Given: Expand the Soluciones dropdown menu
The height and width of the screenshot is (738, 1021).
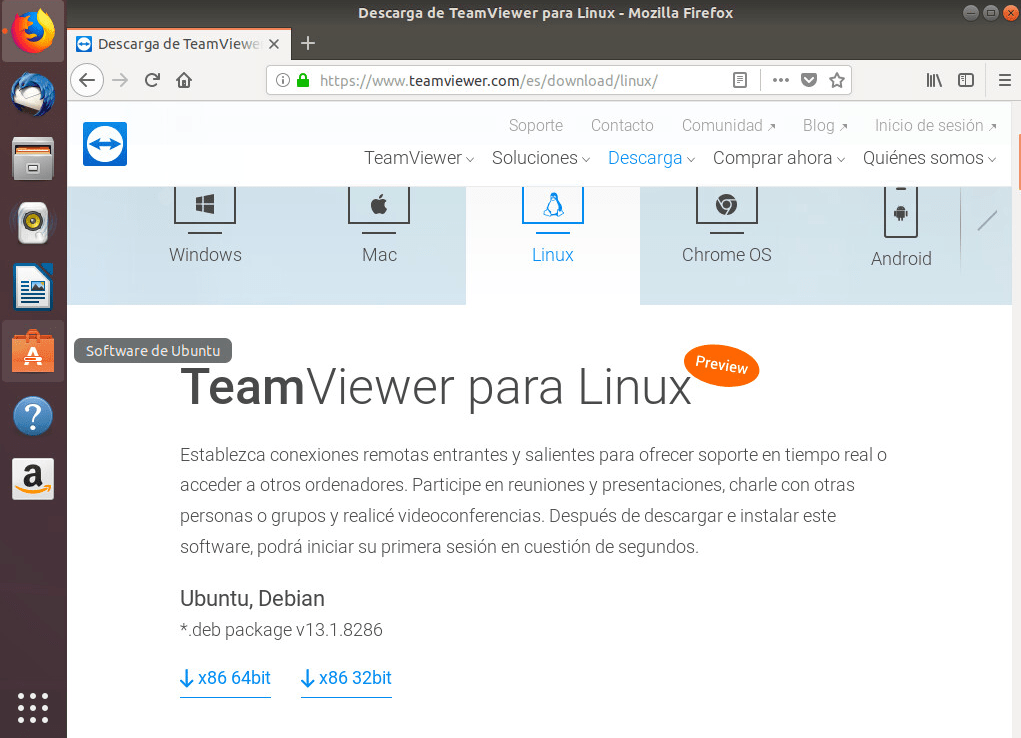Looking at the screenshot, I should click(x=534, y=158).
